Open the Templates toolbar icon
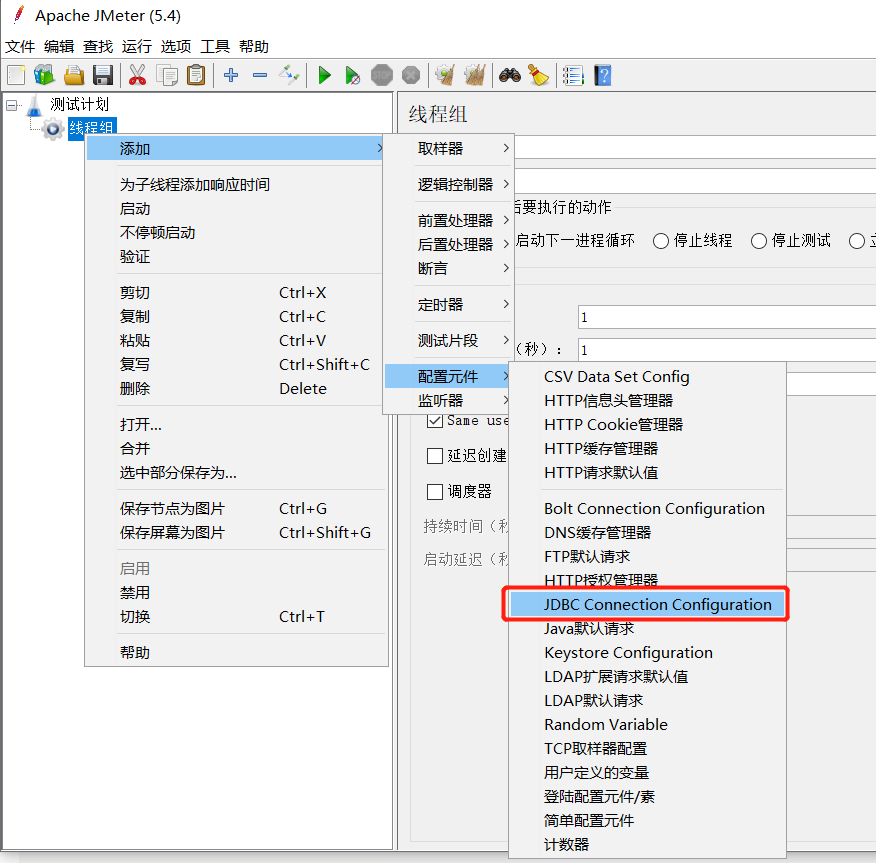 pyautogui.click(x=44, y=75)
